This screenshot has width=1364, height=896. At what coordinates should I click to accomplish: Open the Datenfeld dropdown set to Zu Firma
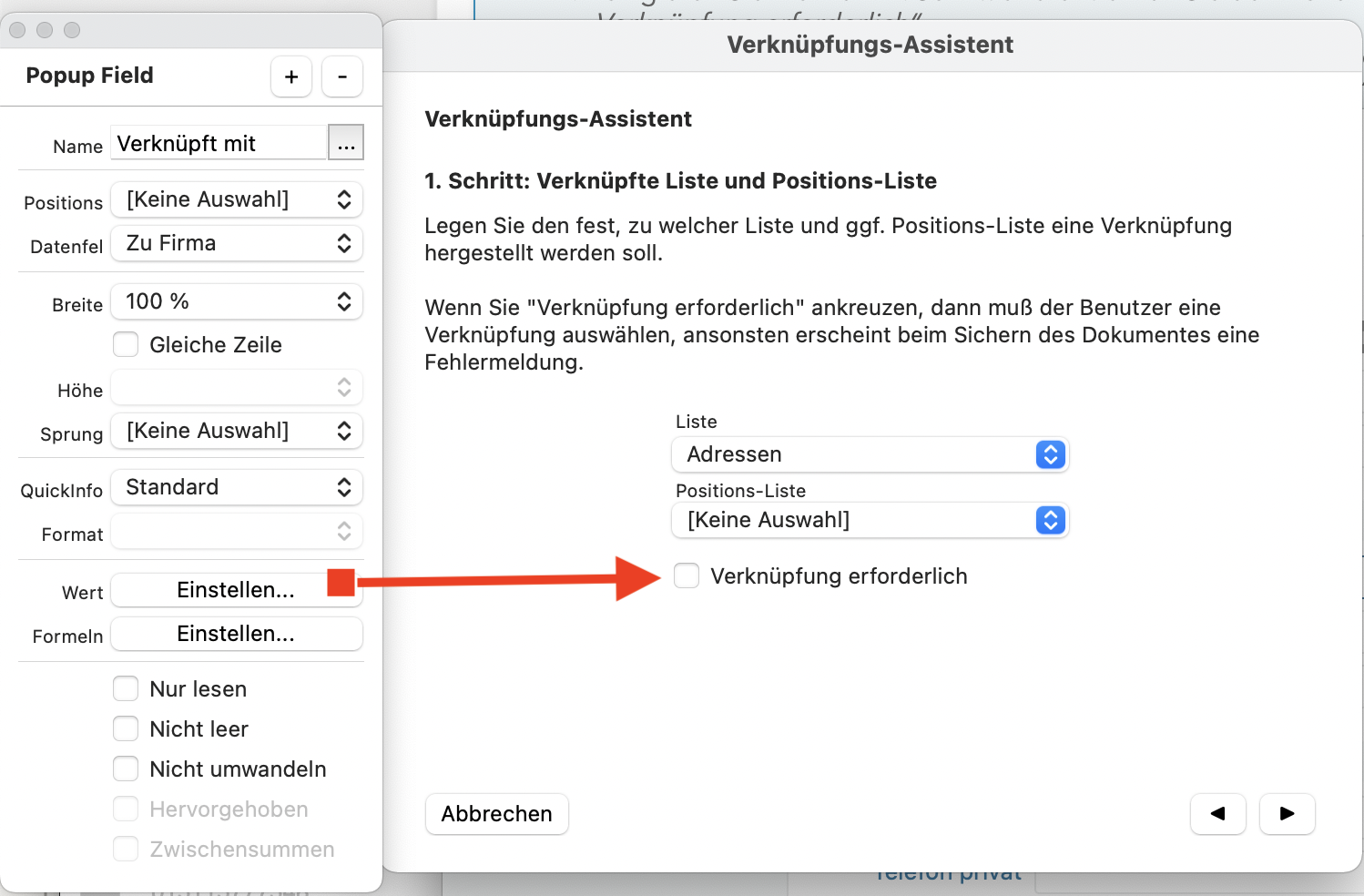click(237, 244)
